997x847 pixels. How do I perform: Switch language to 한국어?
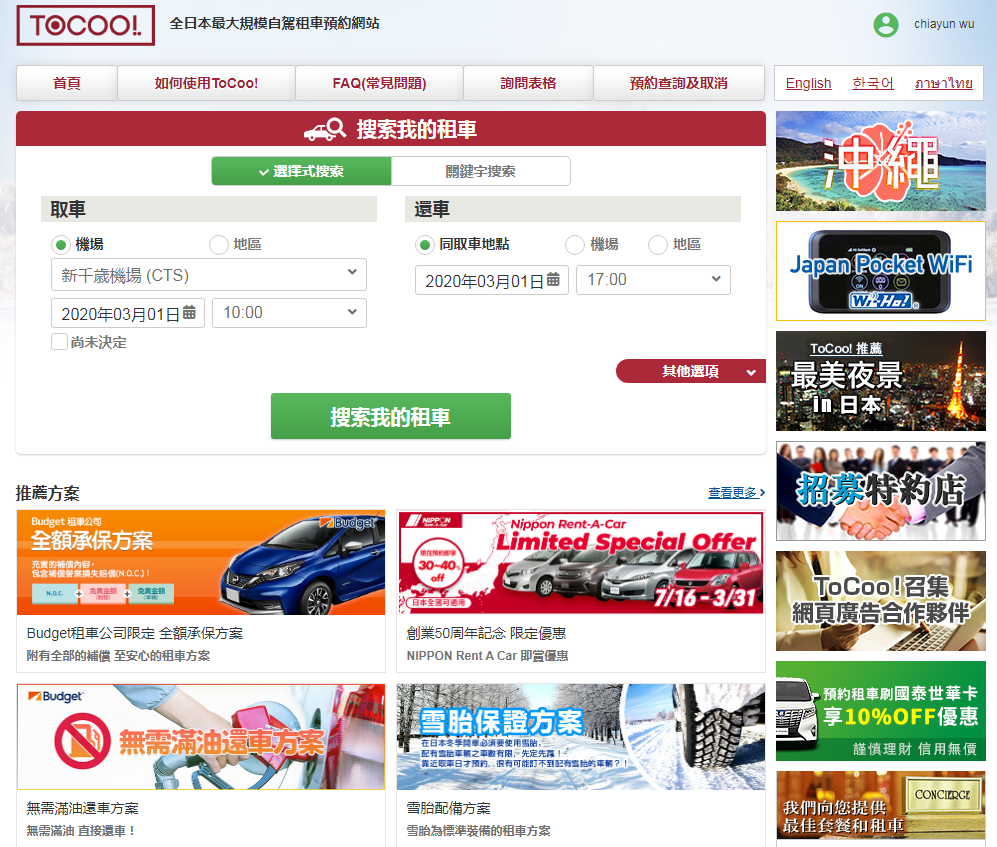coord(873,83)
